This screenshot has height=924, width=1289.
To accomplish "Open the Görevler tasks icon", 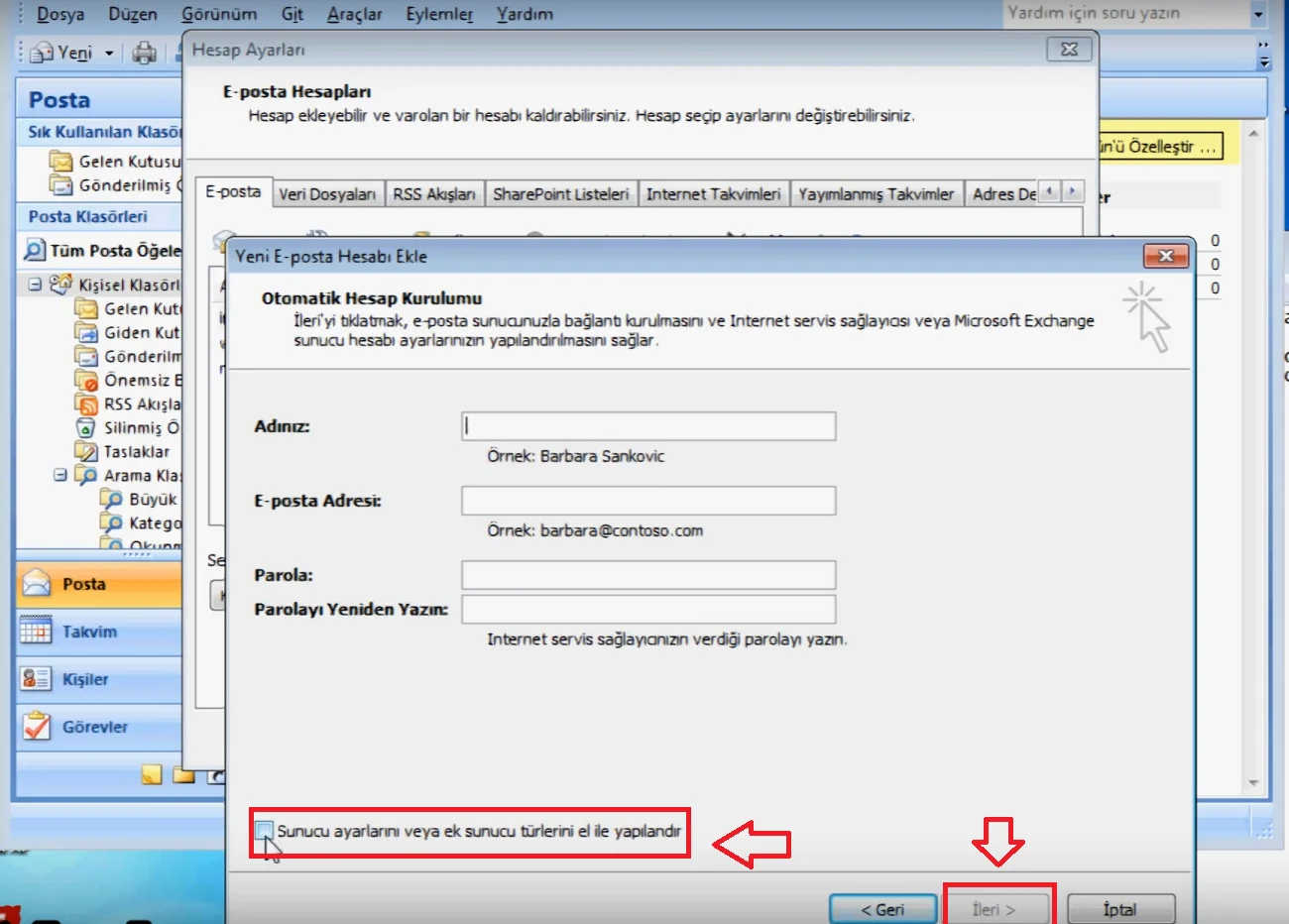I will pyautogui.click(x=36, y=726).
